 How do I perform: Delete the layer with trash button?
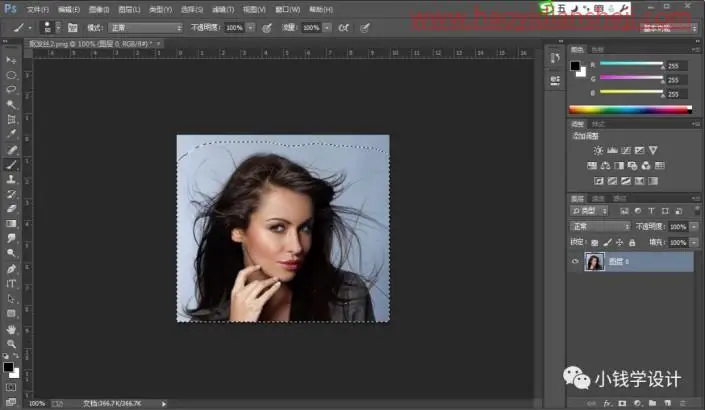pos(683,403)
